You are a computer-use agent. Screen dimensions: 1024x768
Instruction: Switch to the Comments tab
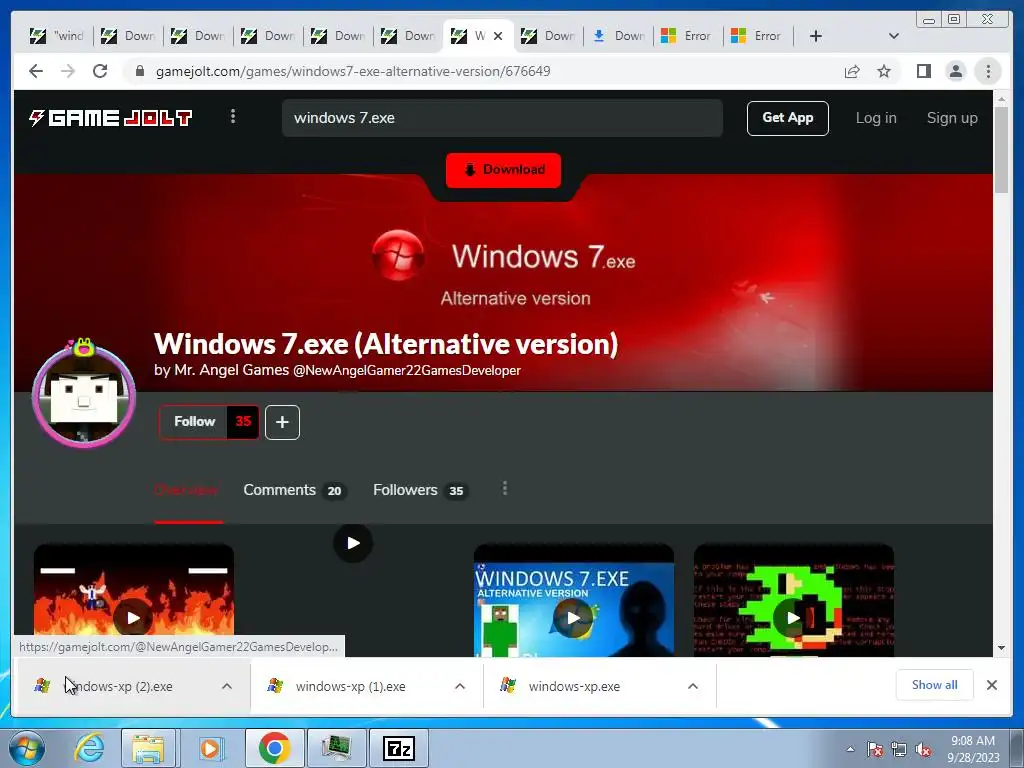tap(295, 490)
